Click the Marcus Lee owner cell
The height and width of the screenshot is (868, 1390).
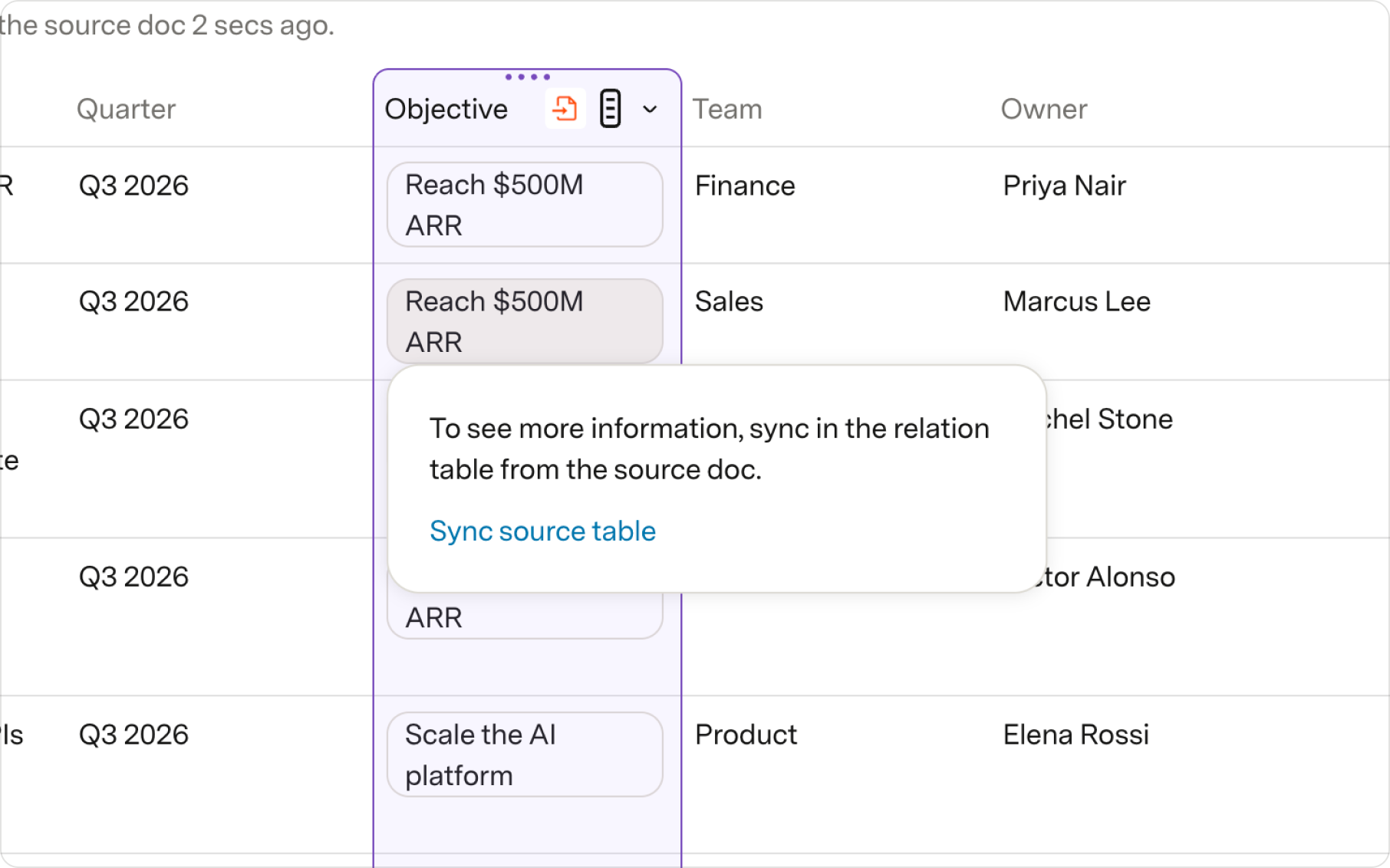coord(1076,301)
